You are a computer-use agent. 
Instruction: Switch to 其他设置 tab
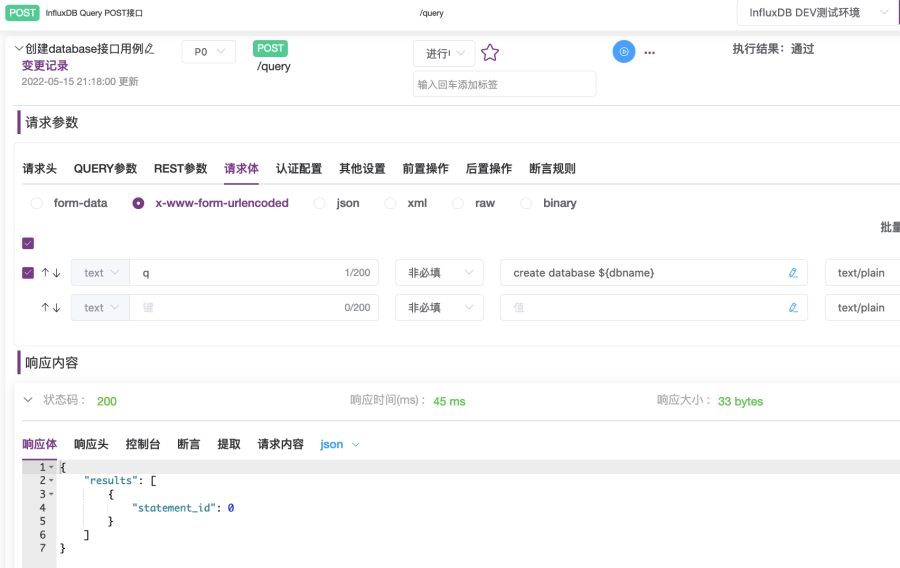(362, 169)
